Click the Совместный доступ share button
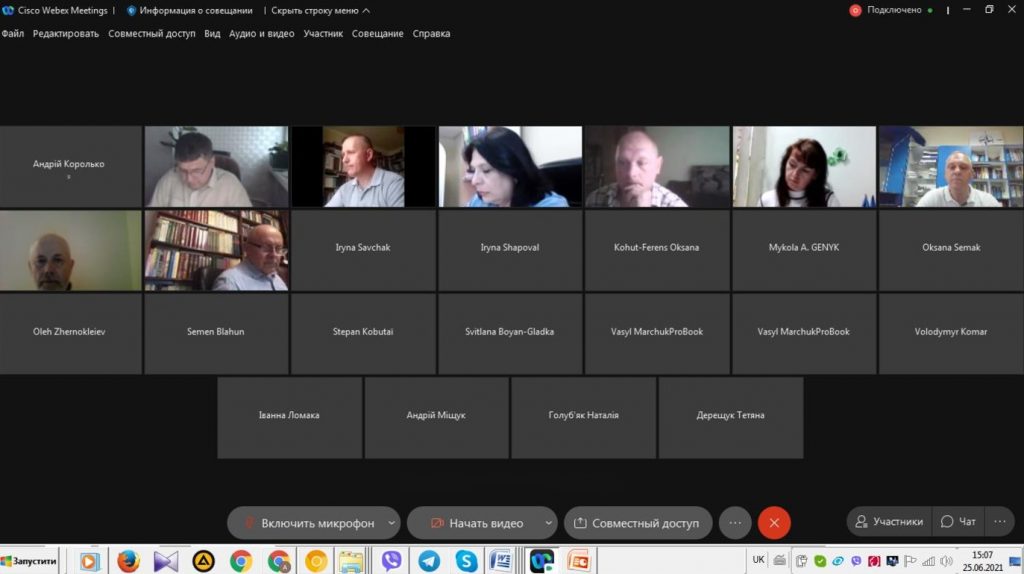The height and width of the screenshot is (574, 1024). pos(638,523)
